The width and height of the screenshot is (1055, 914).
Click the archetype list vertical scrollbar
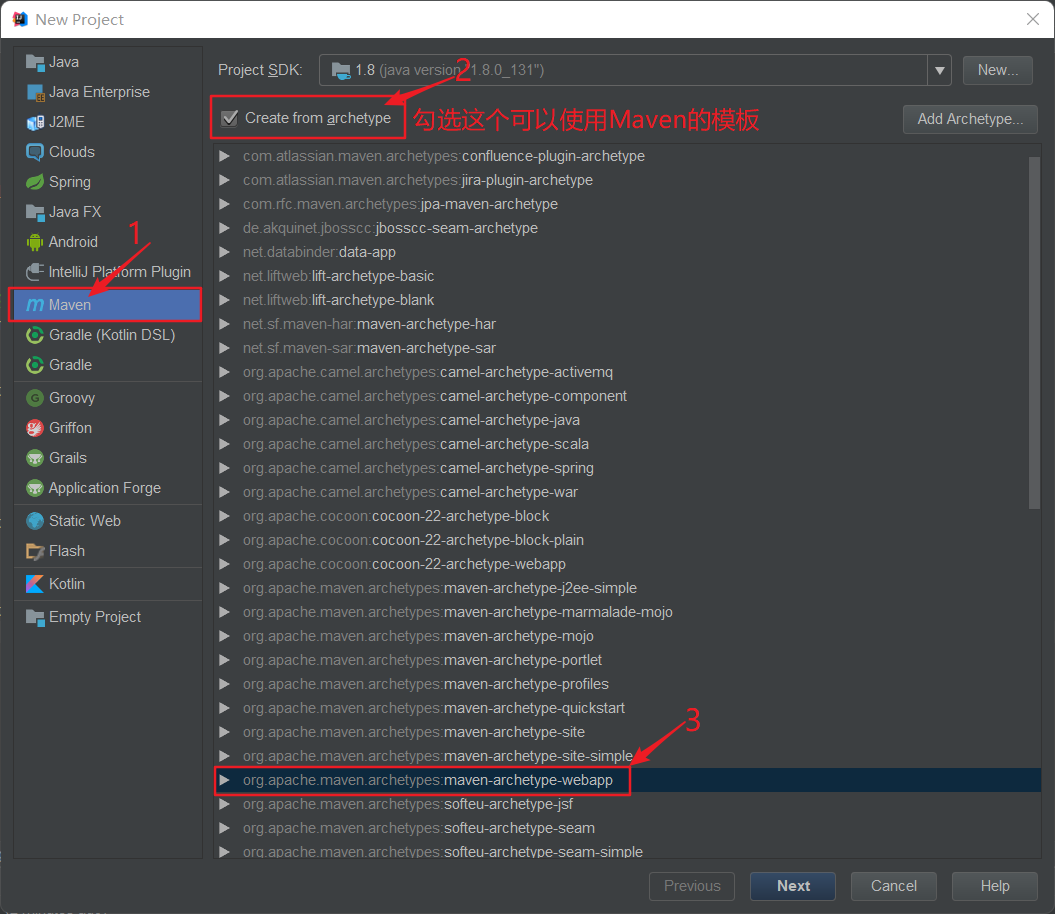pyautogui.click(x=1035, y=332)
